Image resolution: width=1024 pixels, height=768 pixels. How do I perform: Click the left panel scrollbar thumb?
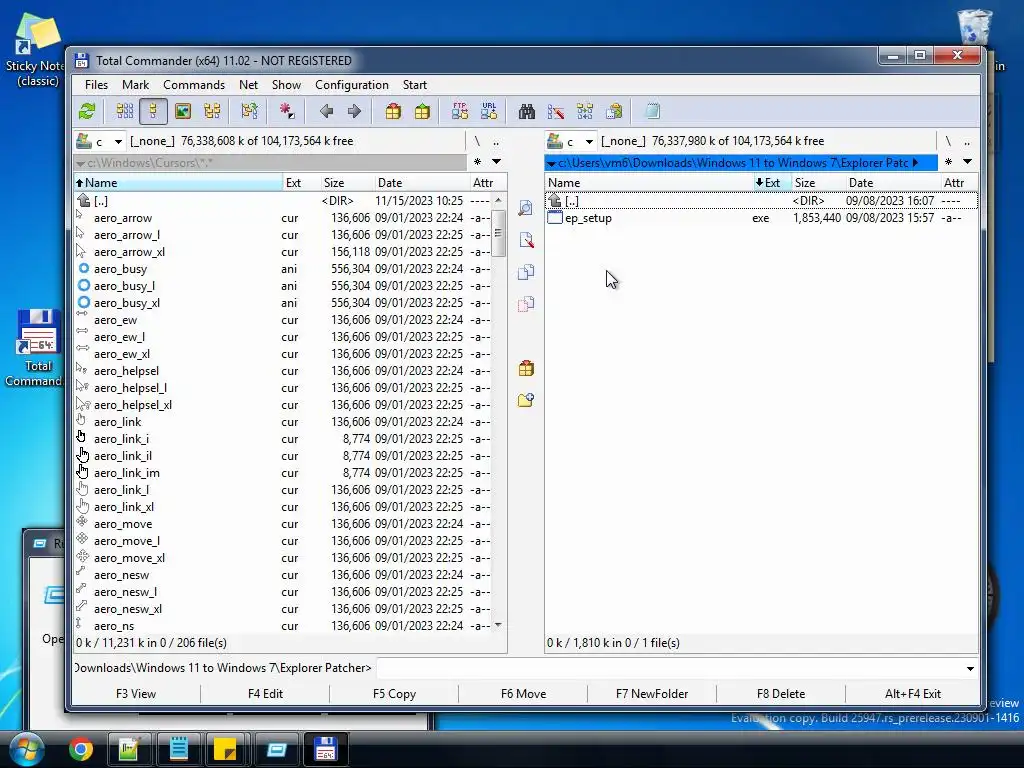click(x=498, y=233)
